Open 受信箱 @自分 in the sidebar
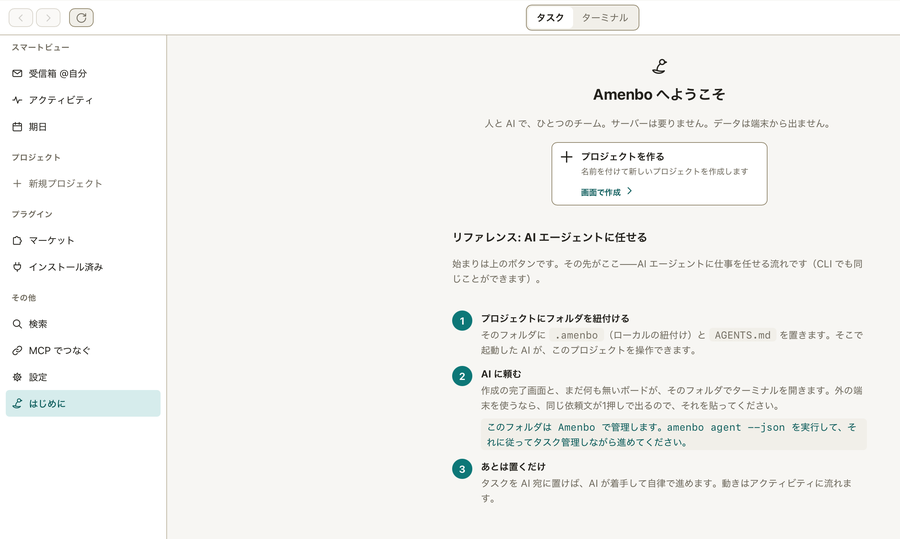The image size is (900, 539). coord(83,73)
